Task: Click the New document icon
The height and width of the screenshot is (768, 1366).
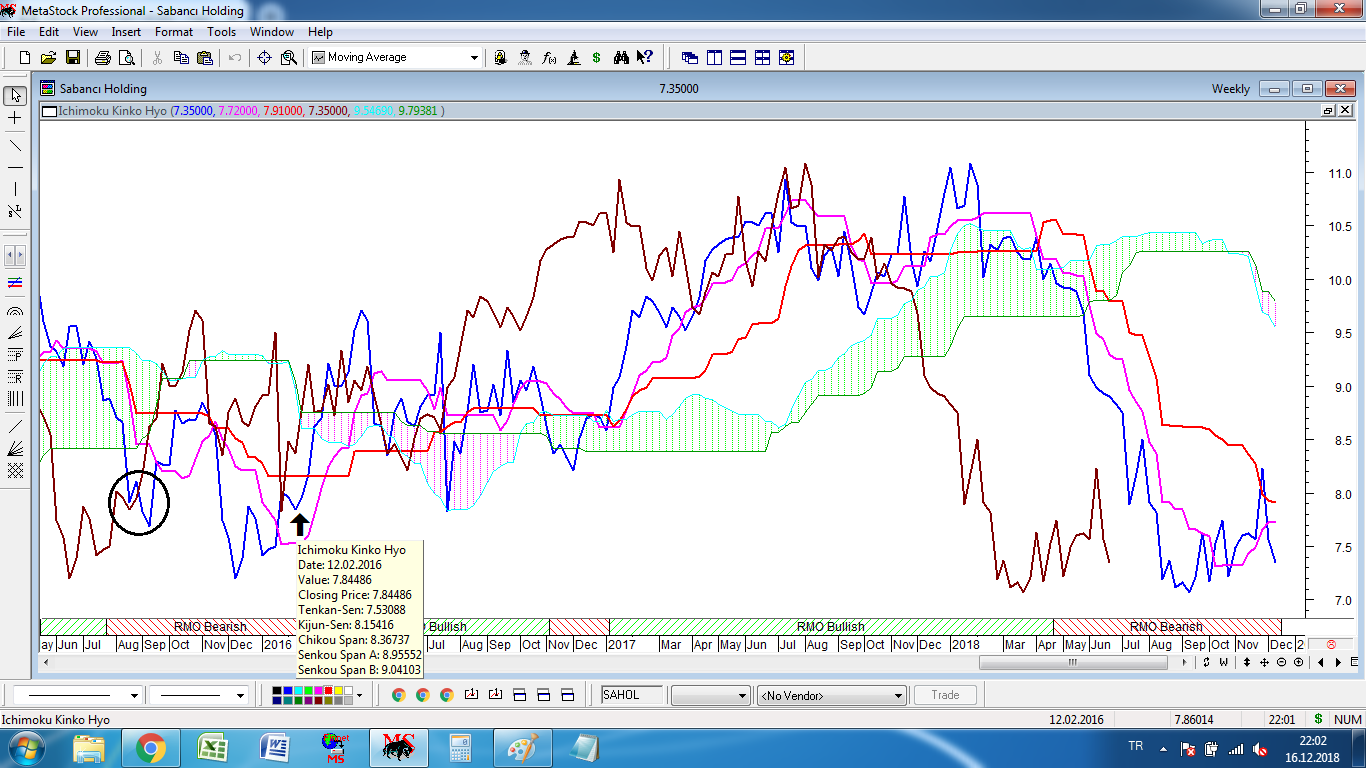Action: [25, 58]
